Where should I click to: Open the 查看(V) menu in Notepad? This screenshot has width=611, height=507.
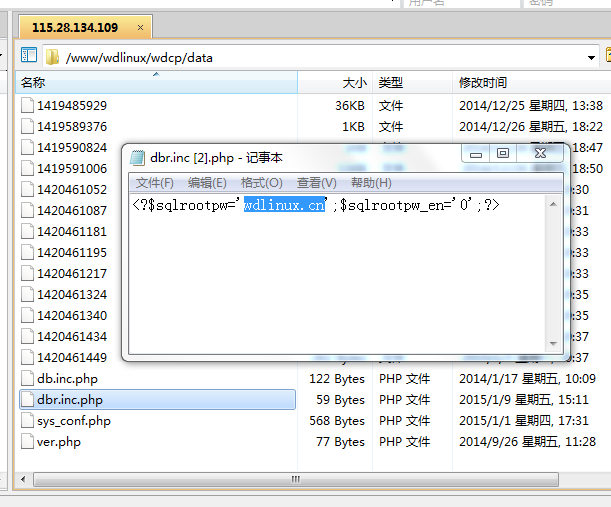point(316,183)
